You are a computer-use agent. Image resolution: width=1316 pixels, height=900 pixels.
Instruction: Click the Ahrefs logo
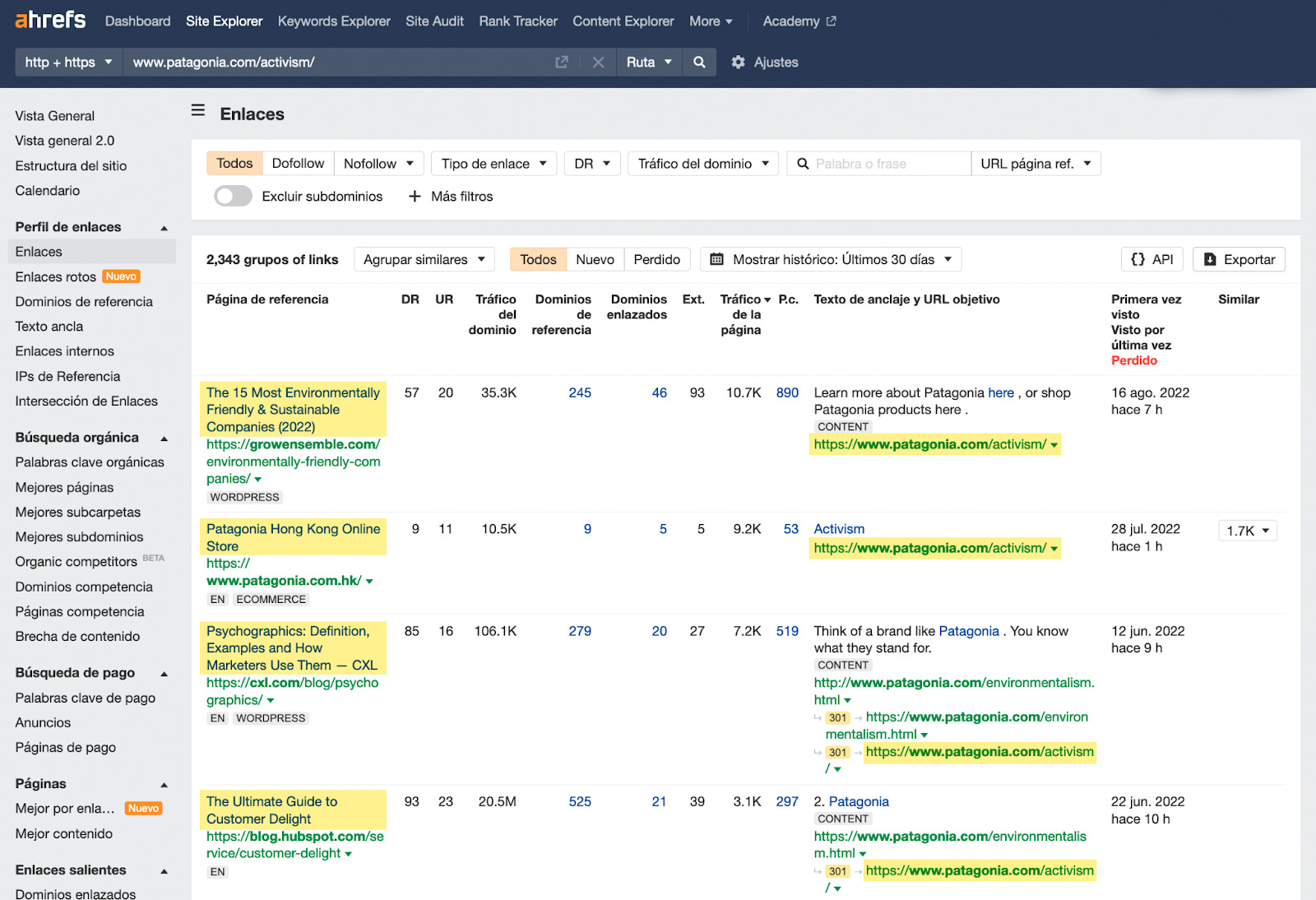pyautogui.click(x=50, y=20)
